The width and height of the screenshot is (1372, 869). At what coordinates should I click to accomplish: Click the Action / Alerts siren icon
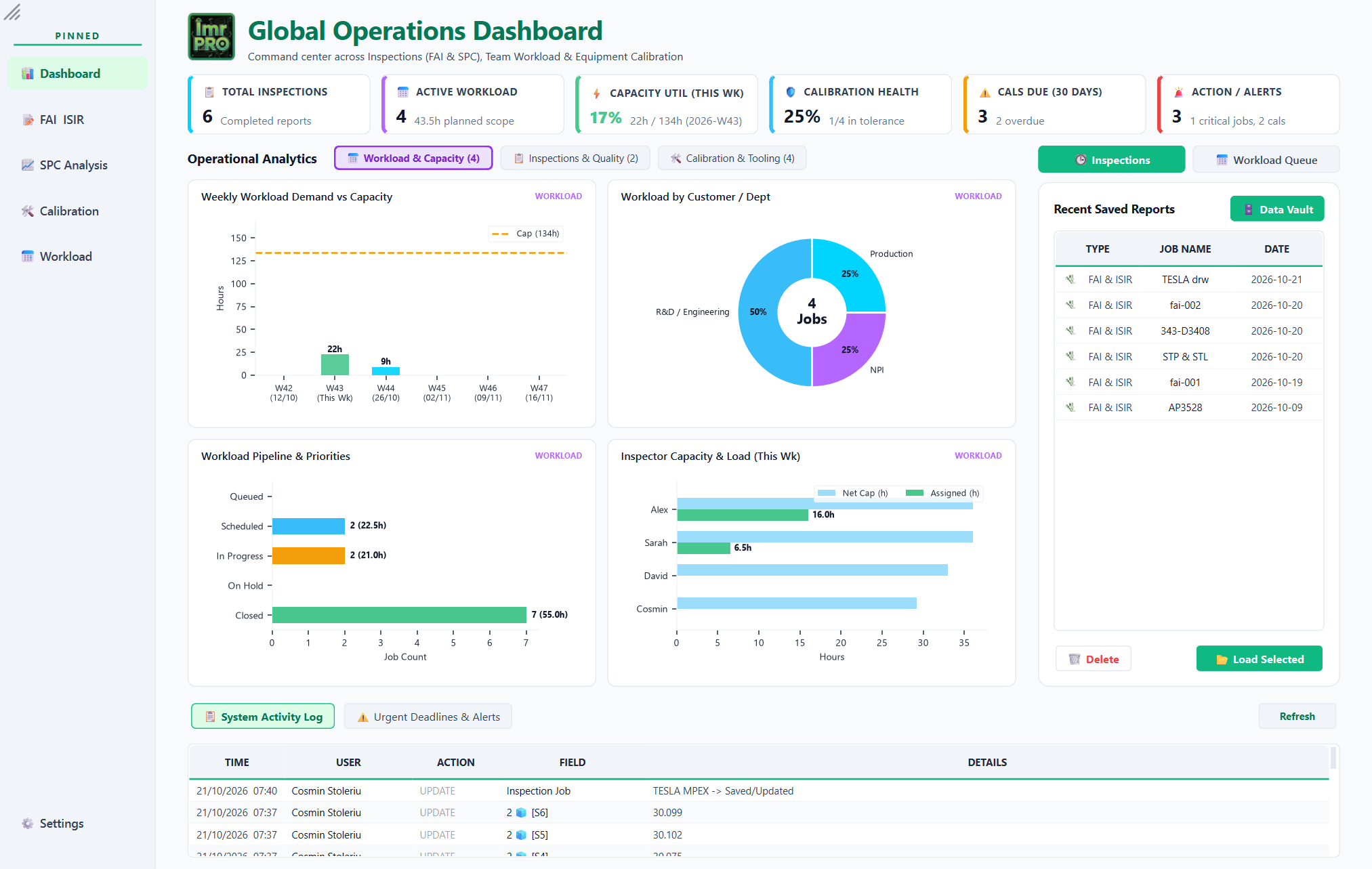pos(1179,92)
